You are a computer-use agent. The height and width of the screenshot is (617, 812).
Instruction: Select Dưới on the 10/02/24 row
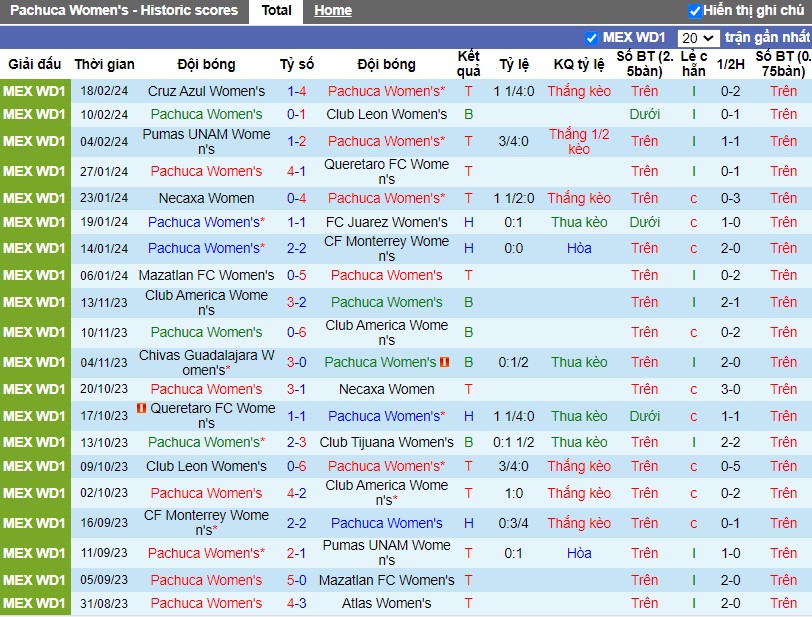645,114
